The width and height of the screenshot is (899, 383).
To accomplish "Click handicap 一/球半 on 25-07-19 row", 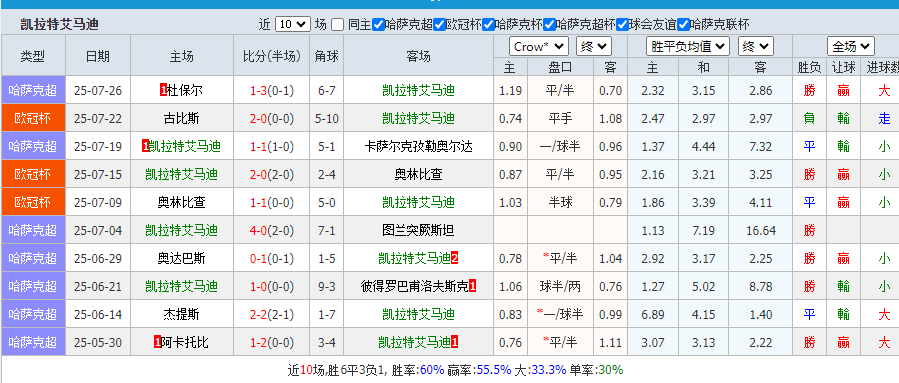I will (560, 146).
